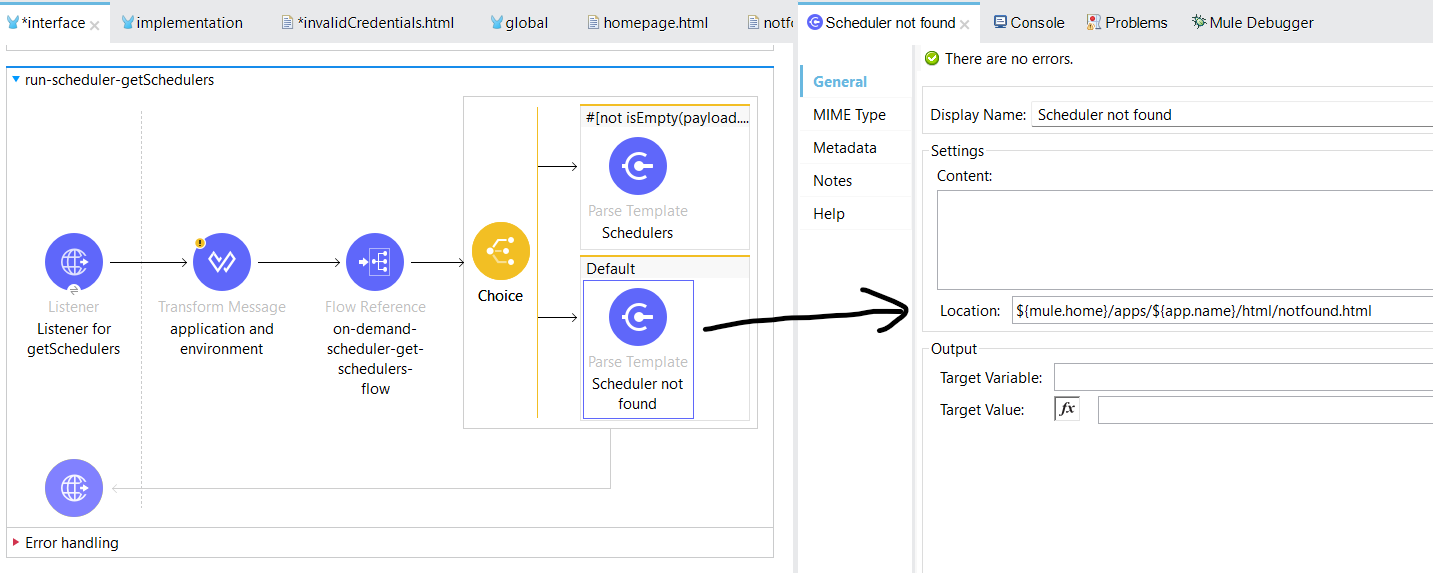Close the Scheduler not found tab
Screen dimensions: 1433x573
[x=965, y=25]
